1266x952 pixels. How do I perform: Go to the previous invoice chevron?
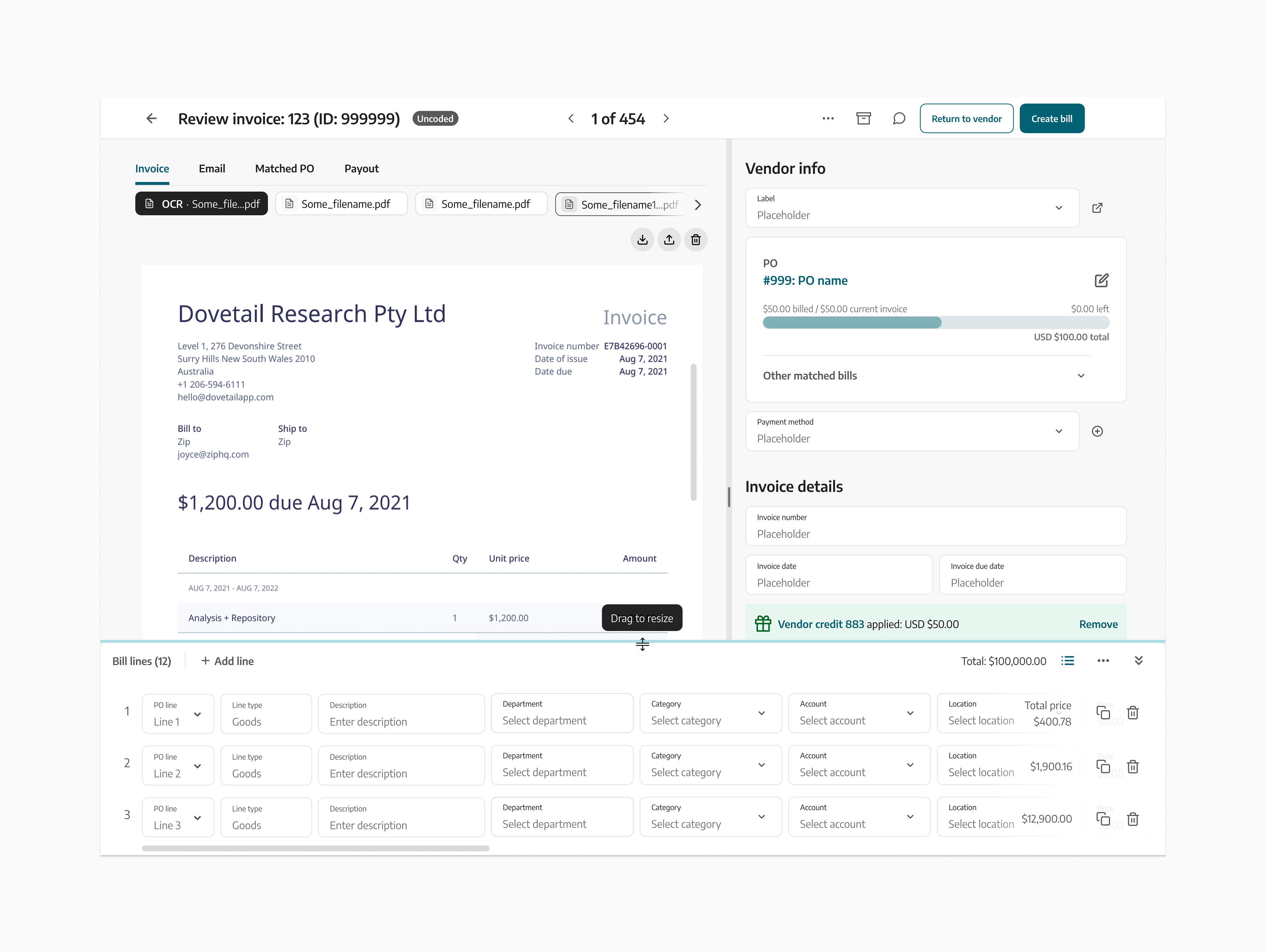click(571, 118)
